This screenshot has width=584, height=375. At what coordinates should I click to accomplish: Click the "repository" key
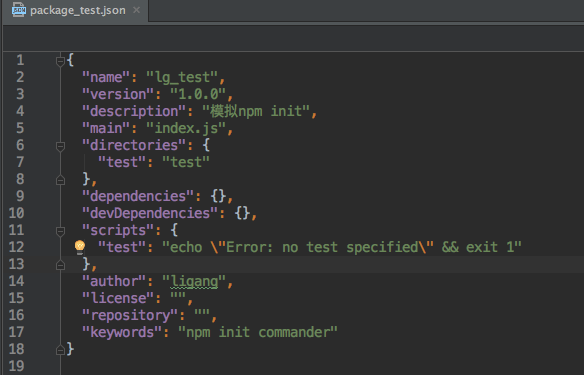click(x=130, y=315)
